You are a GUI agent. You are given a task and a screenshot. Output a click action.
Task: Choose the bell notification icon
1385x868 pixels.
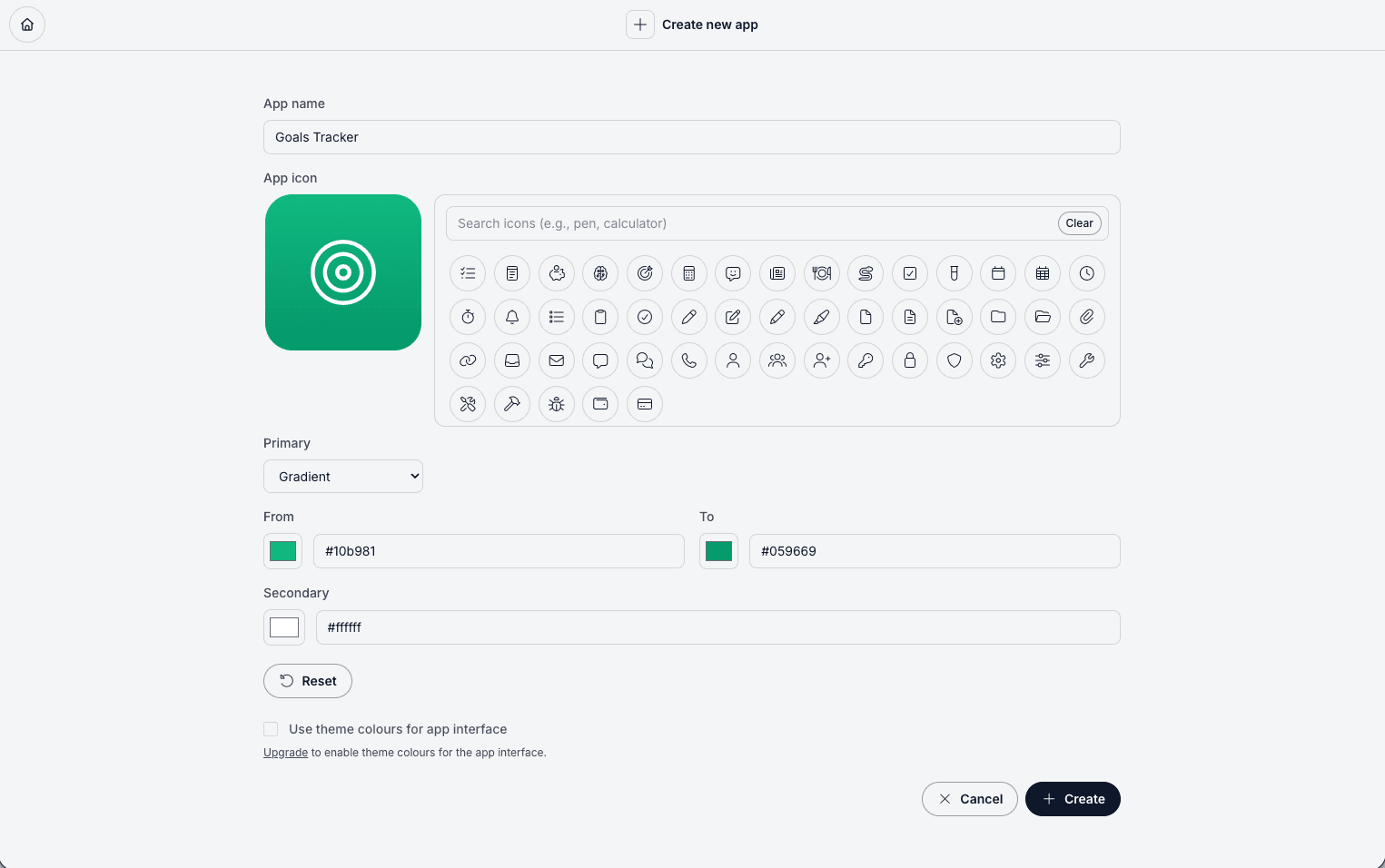512,317
